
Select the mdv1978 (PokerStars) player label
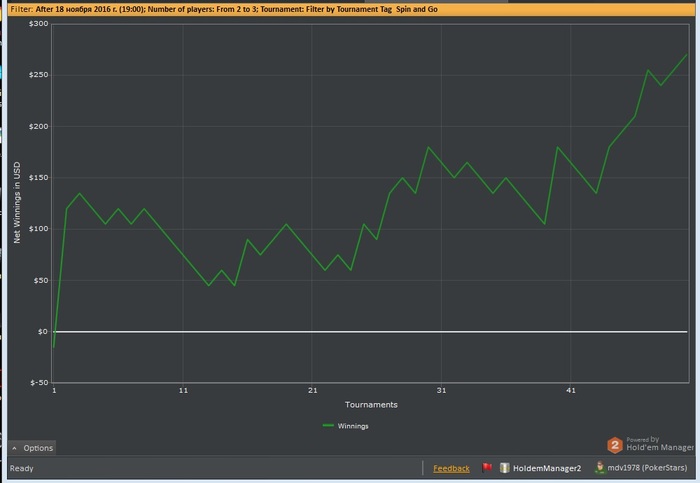tap(647, 468)
